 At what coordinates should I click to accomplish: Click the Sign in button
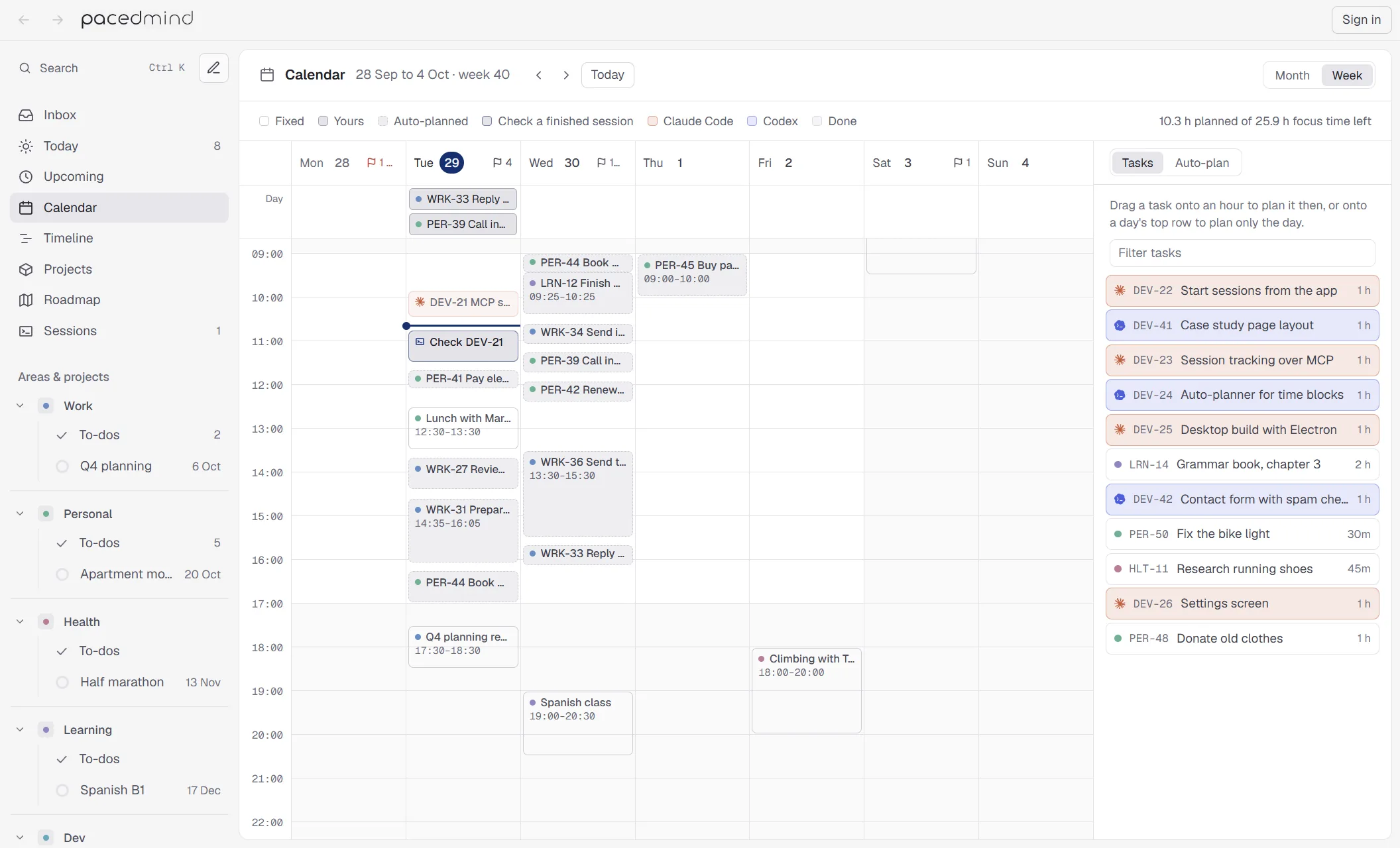(1361, 20)
